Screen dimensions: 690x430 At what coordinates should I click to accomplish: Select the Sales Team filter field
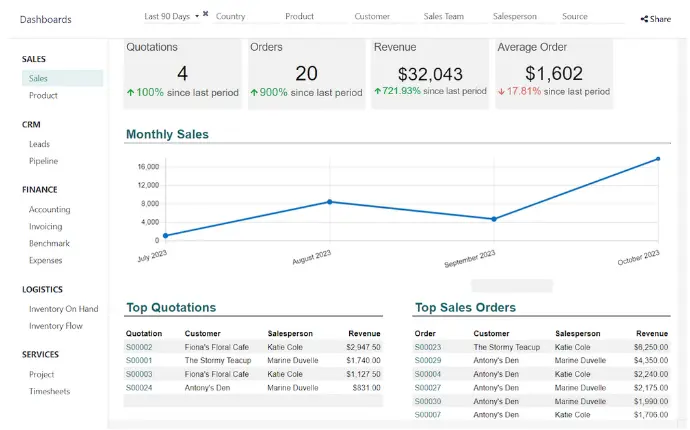445,17
